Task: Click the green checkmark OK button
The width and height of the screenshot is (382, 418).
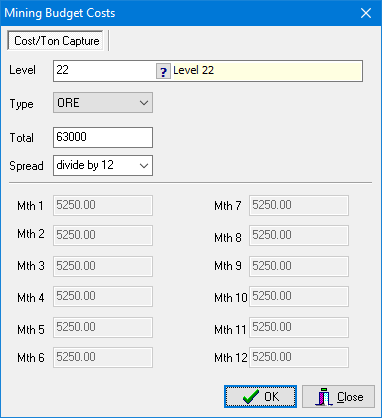Action: pyautogui.click(x=260, y=397)
